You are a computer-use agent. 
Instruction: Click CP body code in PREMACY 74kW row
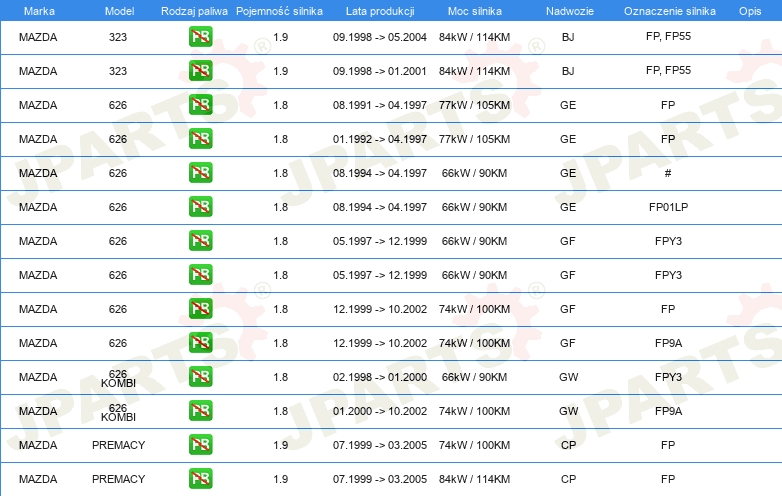pyautogui.click(x=568, y=445)
